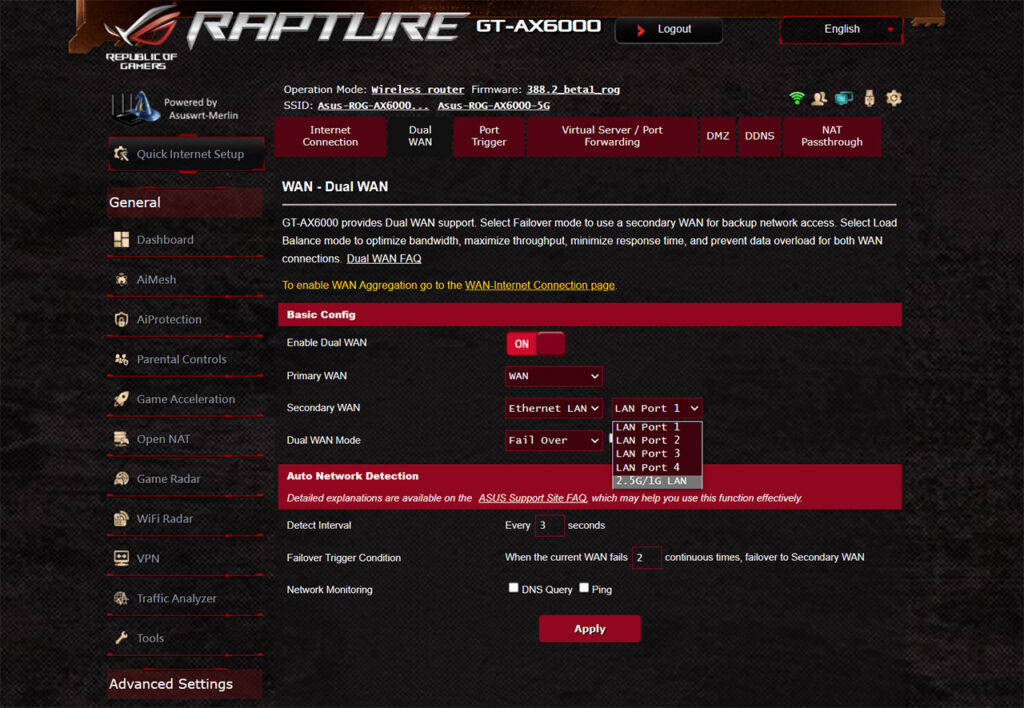
Task: Expand the Dual WAN Mode selector
Action: click(553, 440)
